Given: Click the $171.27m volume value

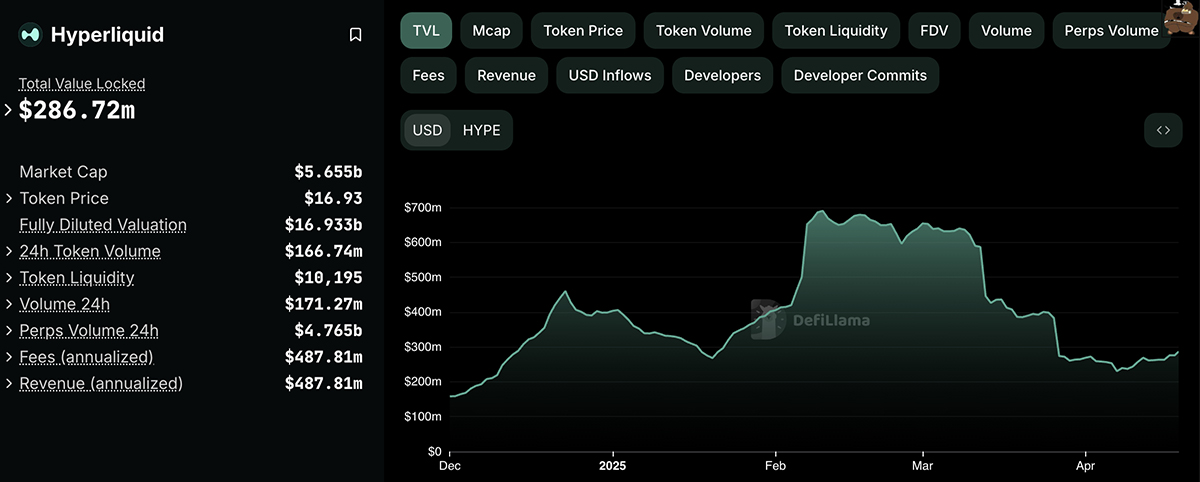Looking at the screenshot, I should pyautogui.click(x=323, y=304).
